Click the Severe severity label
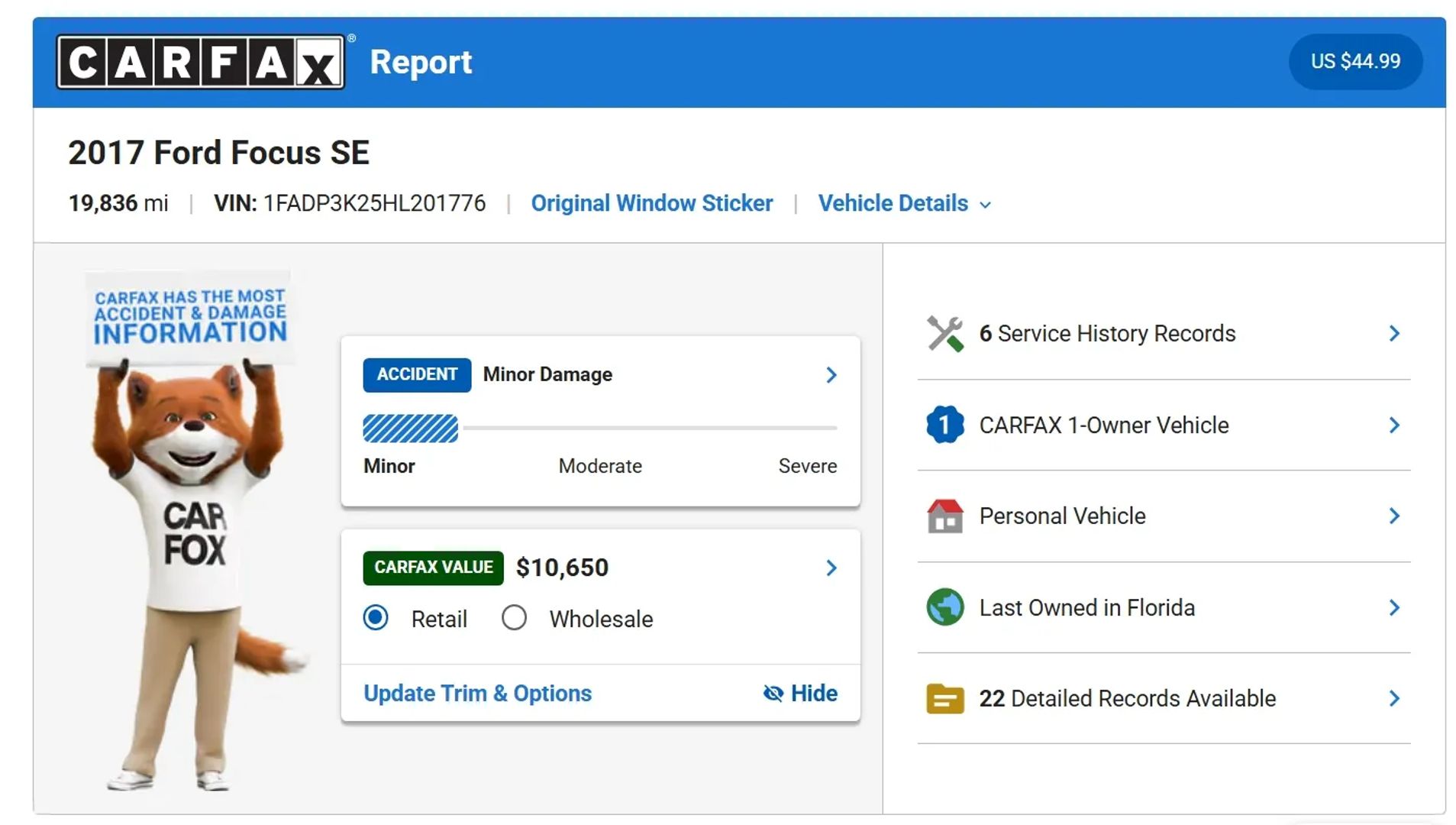Screen dimensions: 1456x825 click(808, 466)
